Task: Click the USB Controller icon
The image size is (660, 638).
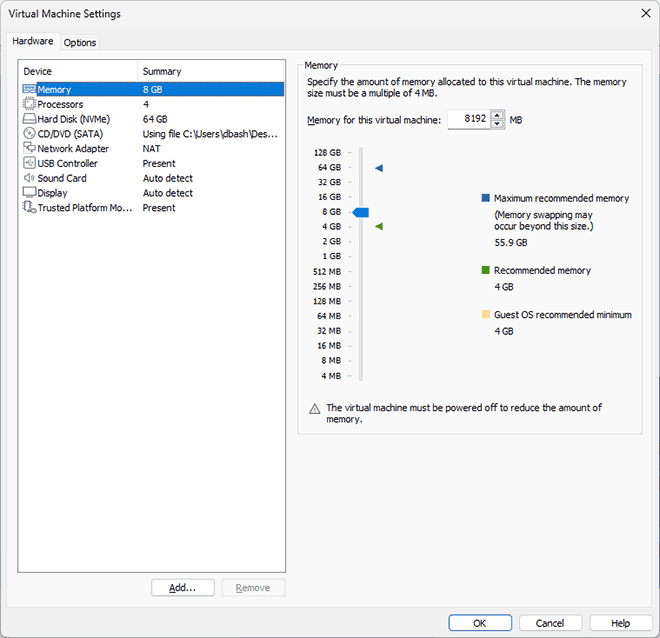Action: 29,163
